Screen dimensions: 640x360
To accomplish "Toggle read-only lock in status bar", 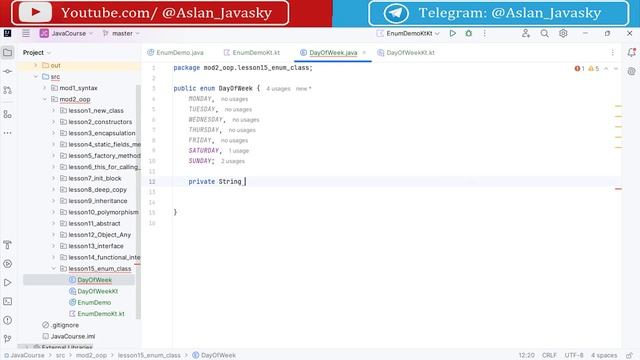I will coord(630,356).
